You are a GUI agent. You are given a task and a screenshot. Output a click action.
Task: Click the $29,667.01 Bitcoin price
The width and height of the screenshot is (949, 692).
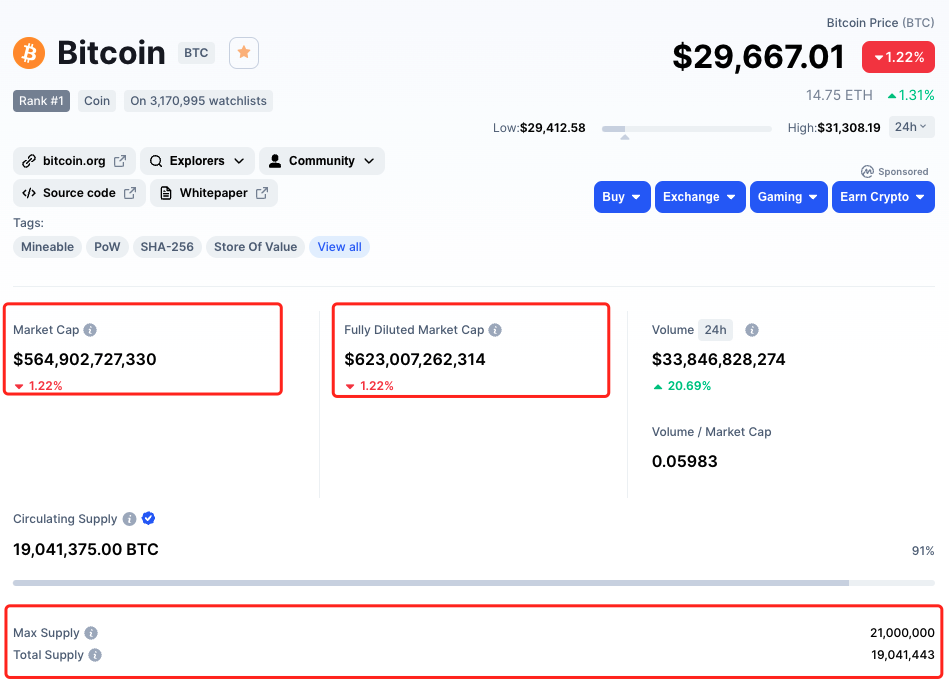[758, 57]
